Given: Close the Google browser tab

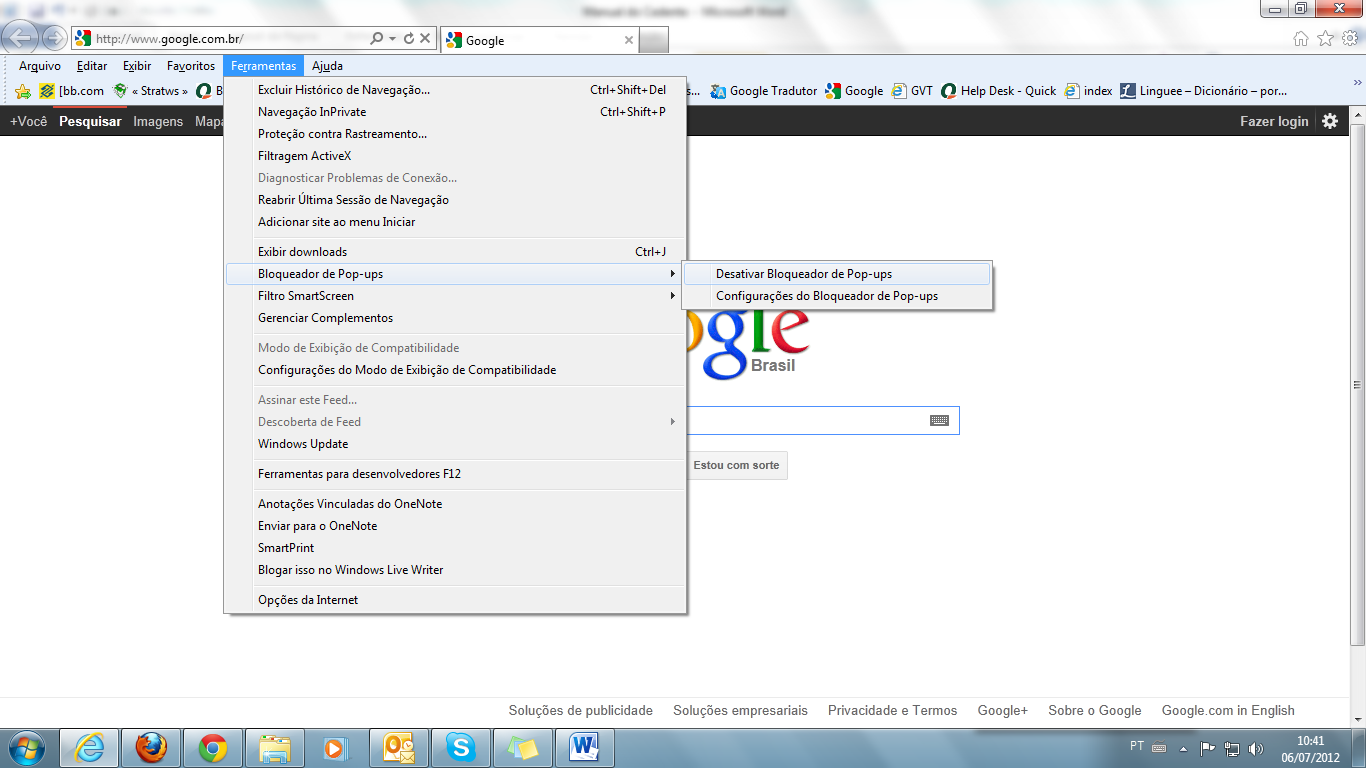Looking at the screenshot, I should point(629,41).
